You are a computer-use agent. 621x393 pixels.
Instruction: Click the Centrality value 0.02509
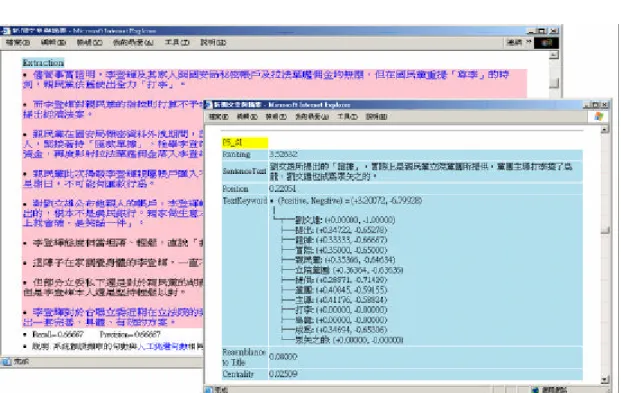click(283, 374)
